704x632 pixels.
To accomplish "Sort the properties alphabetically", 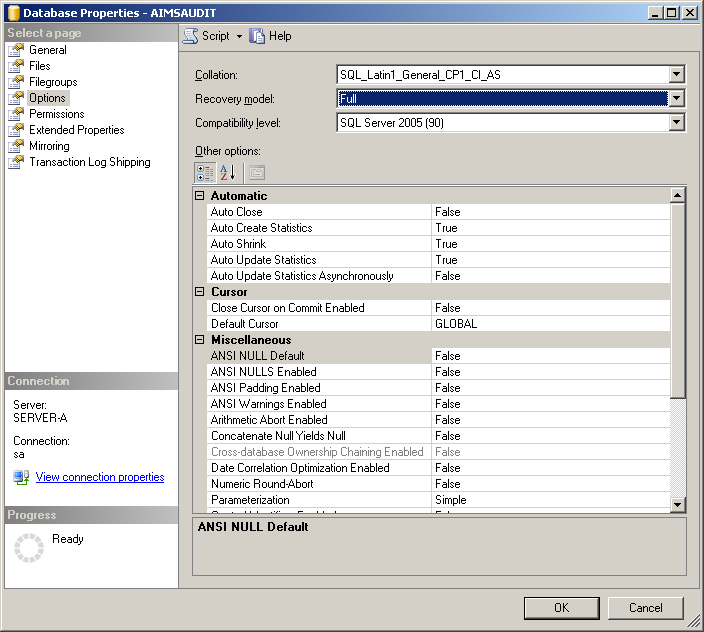I will 228,172.
